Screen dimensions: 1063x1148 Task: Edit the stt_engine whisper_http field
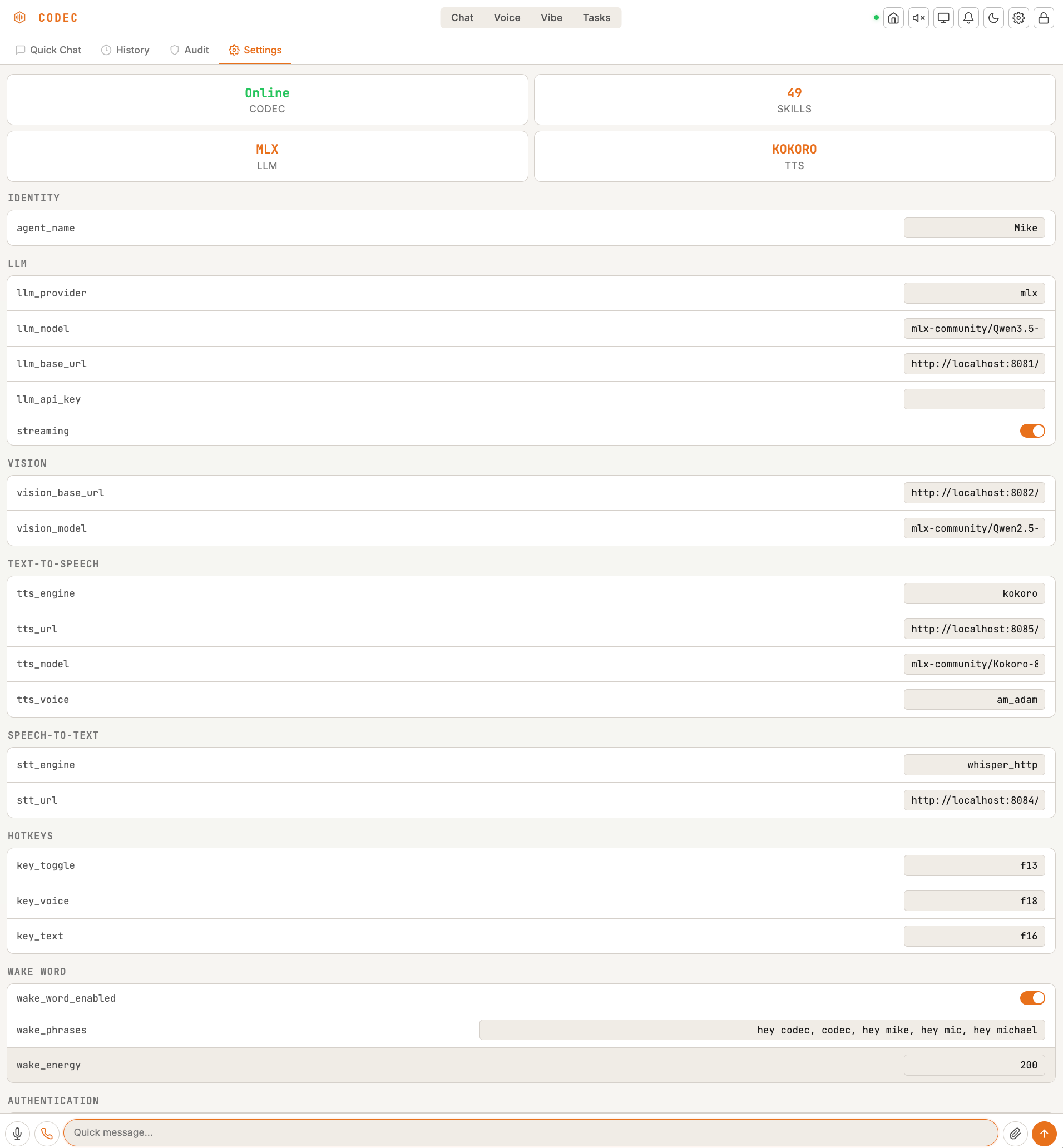pyautogui.click(x=975, y=765)
